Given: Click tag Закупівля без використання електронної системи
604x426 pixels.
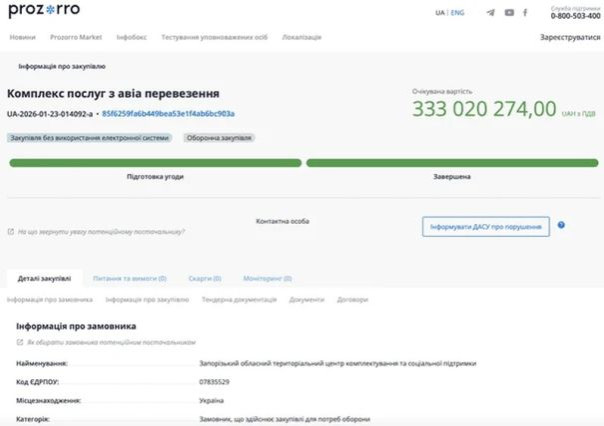Looking at the screenshot, I should tap(89, 138).
